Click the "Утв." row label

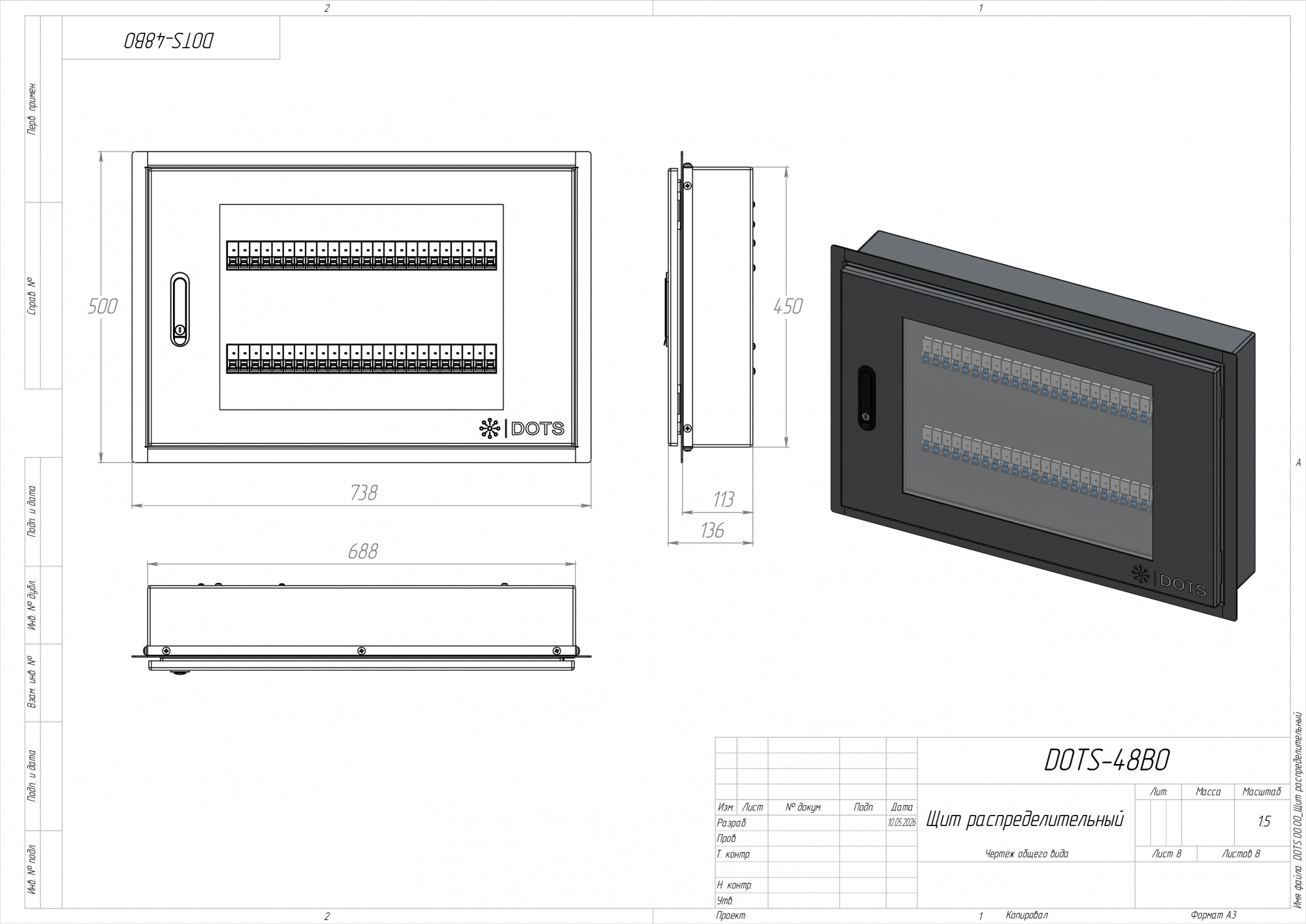tap(725, 901)
